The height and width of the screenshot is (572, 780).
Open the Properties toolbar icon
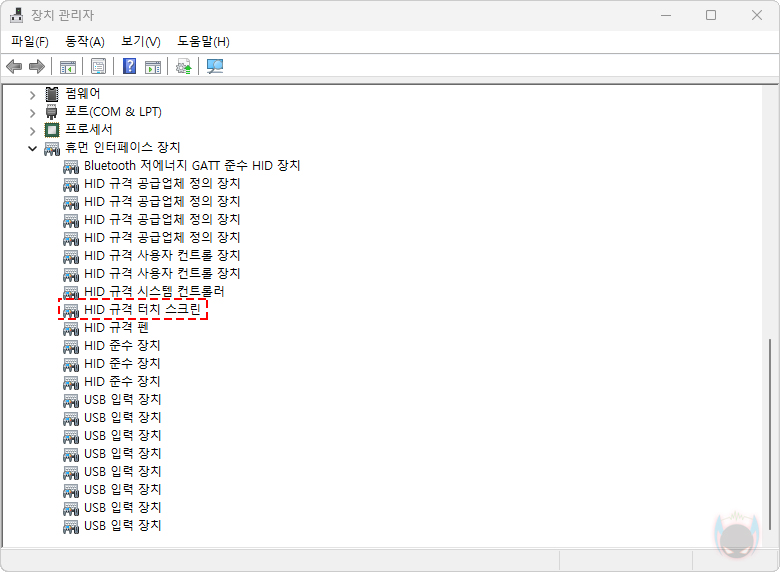pyautogui.click(x=98, y=66)
